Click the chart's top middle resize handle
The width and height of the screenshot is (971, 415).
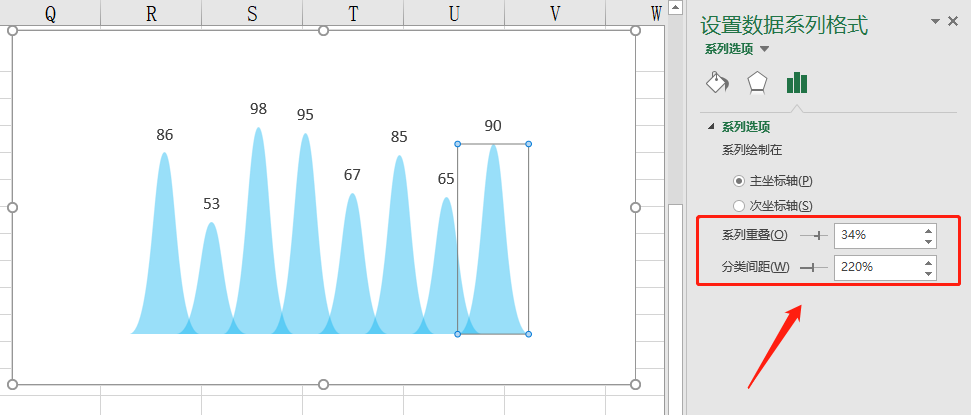[323, 30]
